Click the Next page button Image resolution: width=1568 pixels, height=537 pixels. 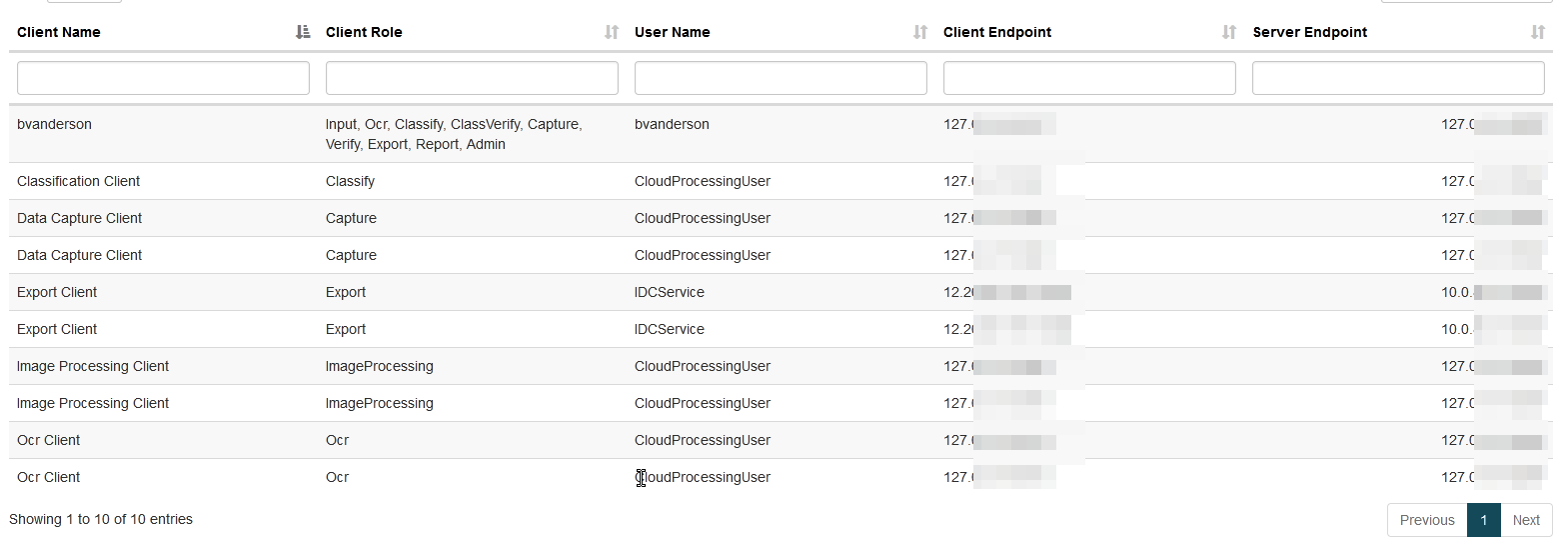[1525, 520]
